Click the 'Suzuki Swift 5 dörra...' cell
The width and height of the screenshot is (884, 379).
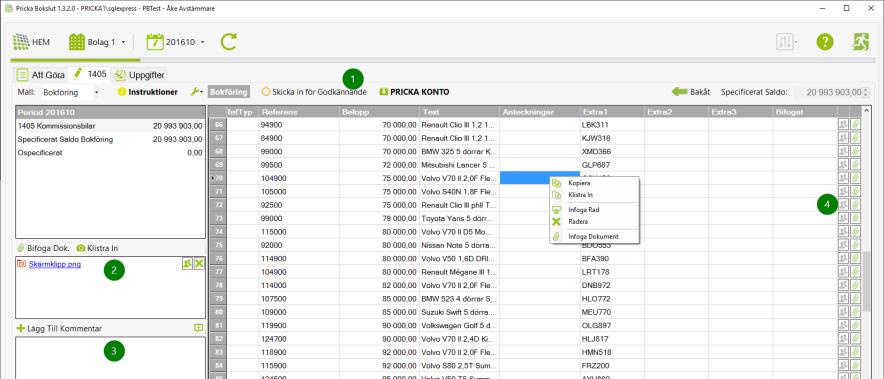459,312
